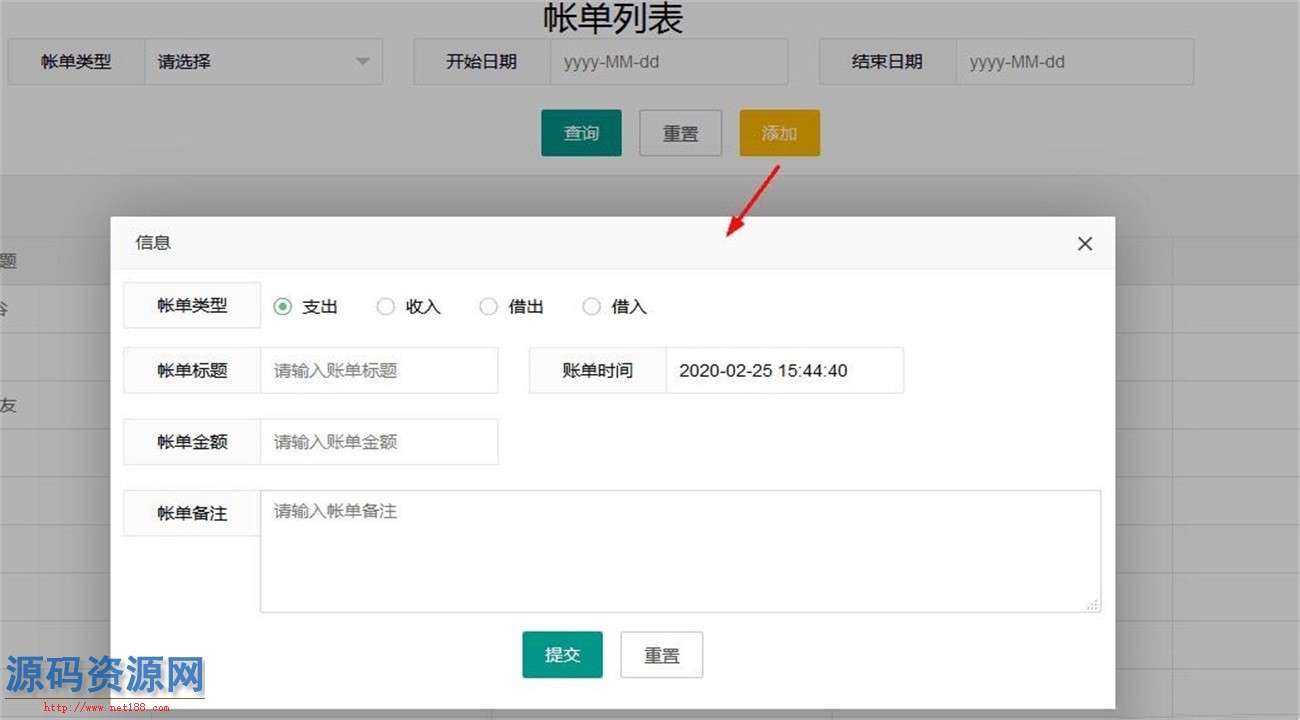This screenshot has height=720, width=1300.
Task: Click the 帐单金额 input field
Action: 378,442
